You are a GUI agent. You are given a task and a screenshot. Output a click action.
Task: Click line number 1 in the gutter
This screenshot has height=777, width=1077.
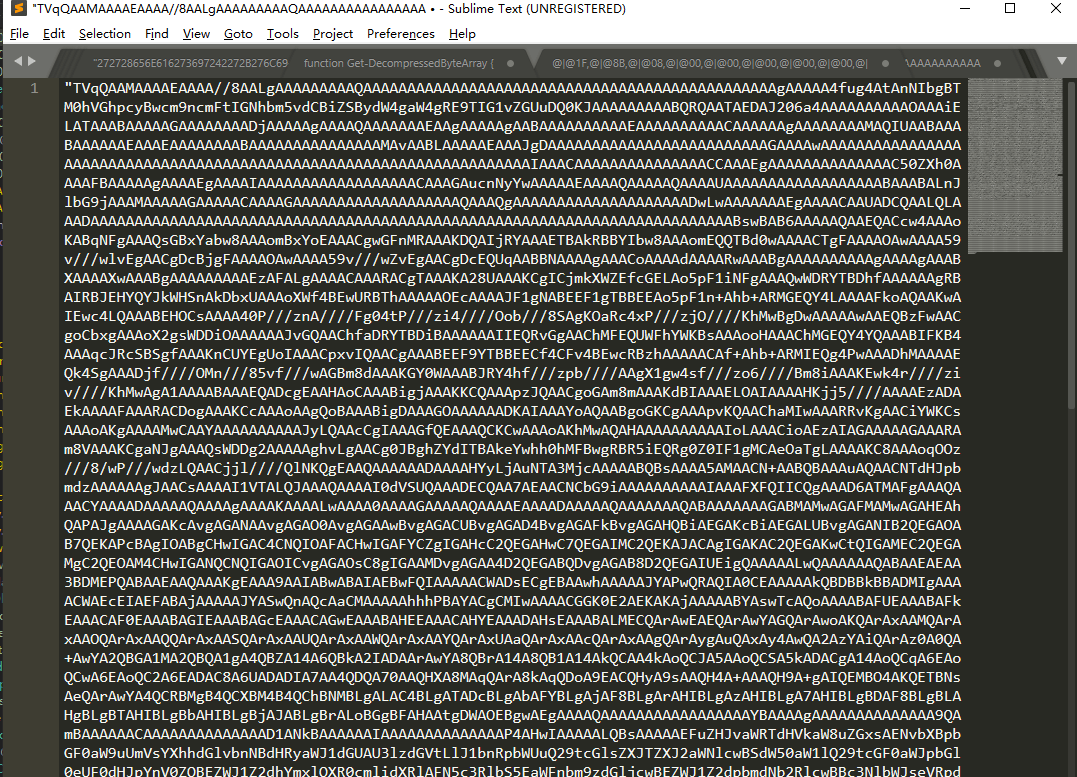coord(34,88)
